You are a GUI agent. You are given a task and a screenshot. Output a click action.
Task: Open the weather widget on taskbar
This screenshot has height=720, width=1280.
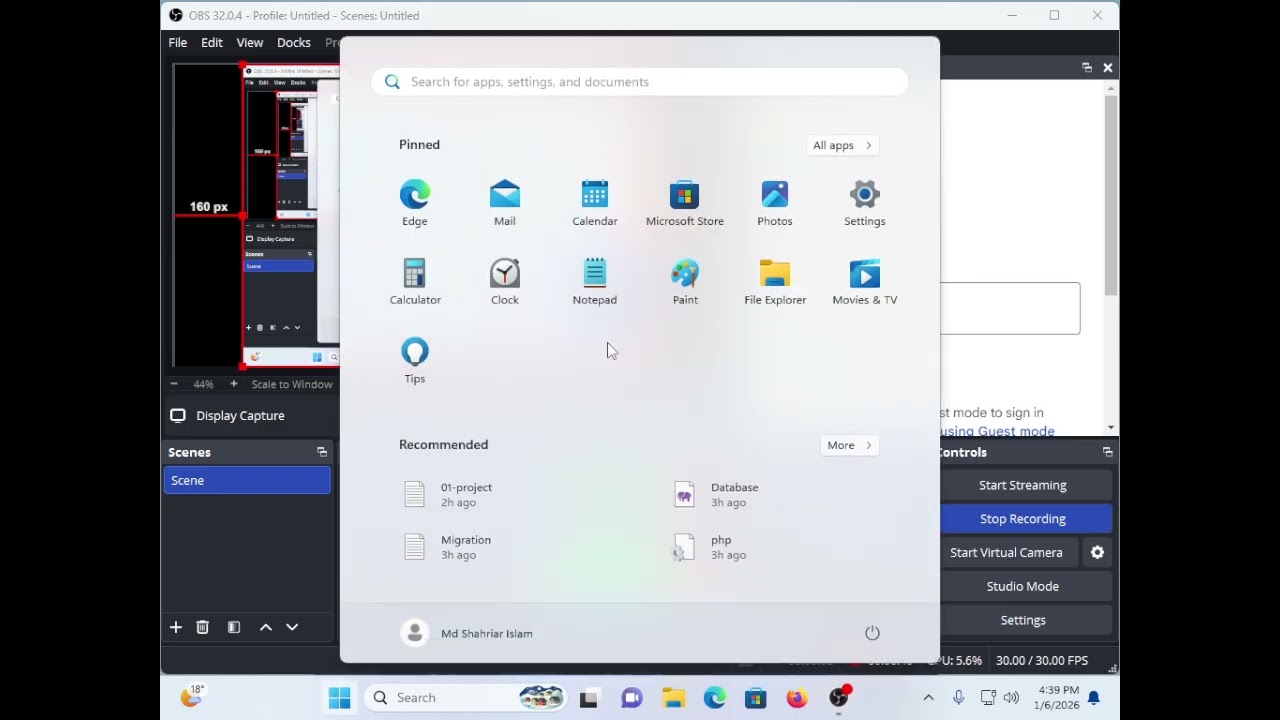pos(192,697)
